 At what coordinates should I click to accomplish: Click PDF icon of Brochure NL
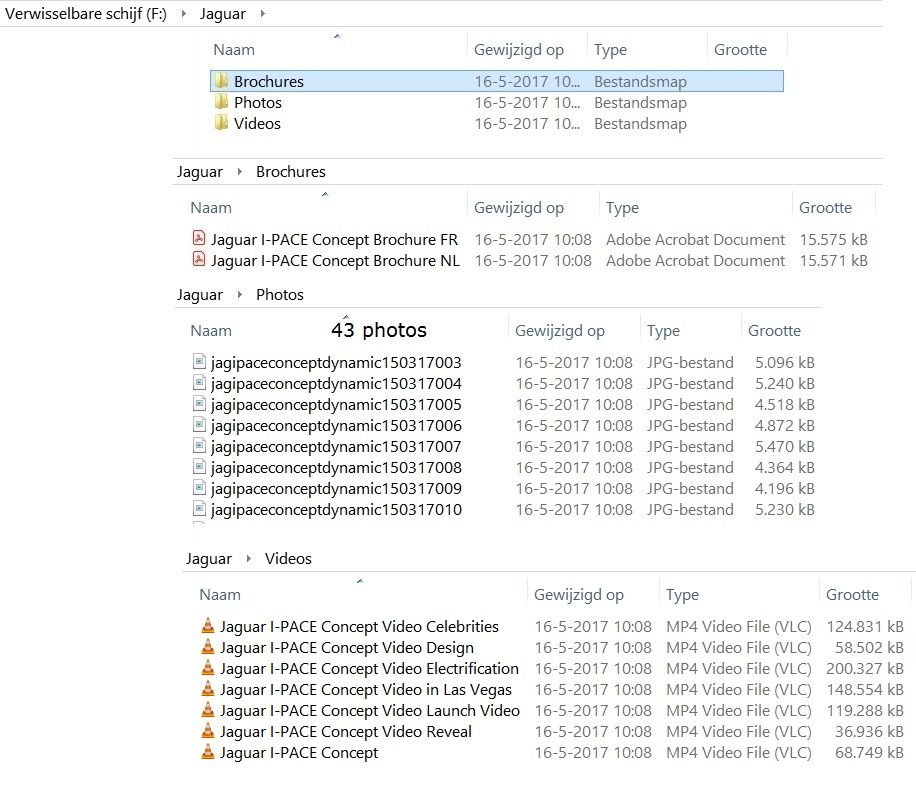(199, 259)
